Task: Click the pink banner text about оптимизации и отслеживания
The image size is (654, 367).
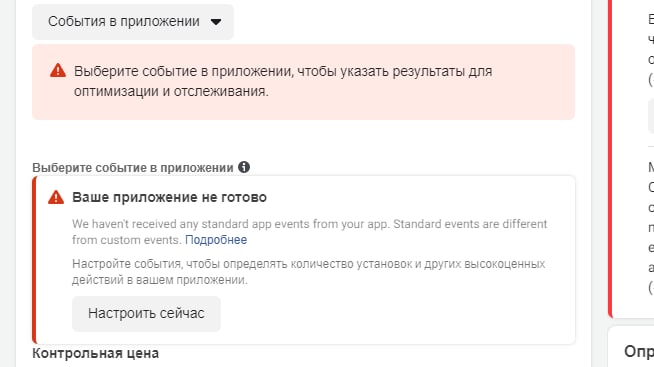Action: point(283,81)
